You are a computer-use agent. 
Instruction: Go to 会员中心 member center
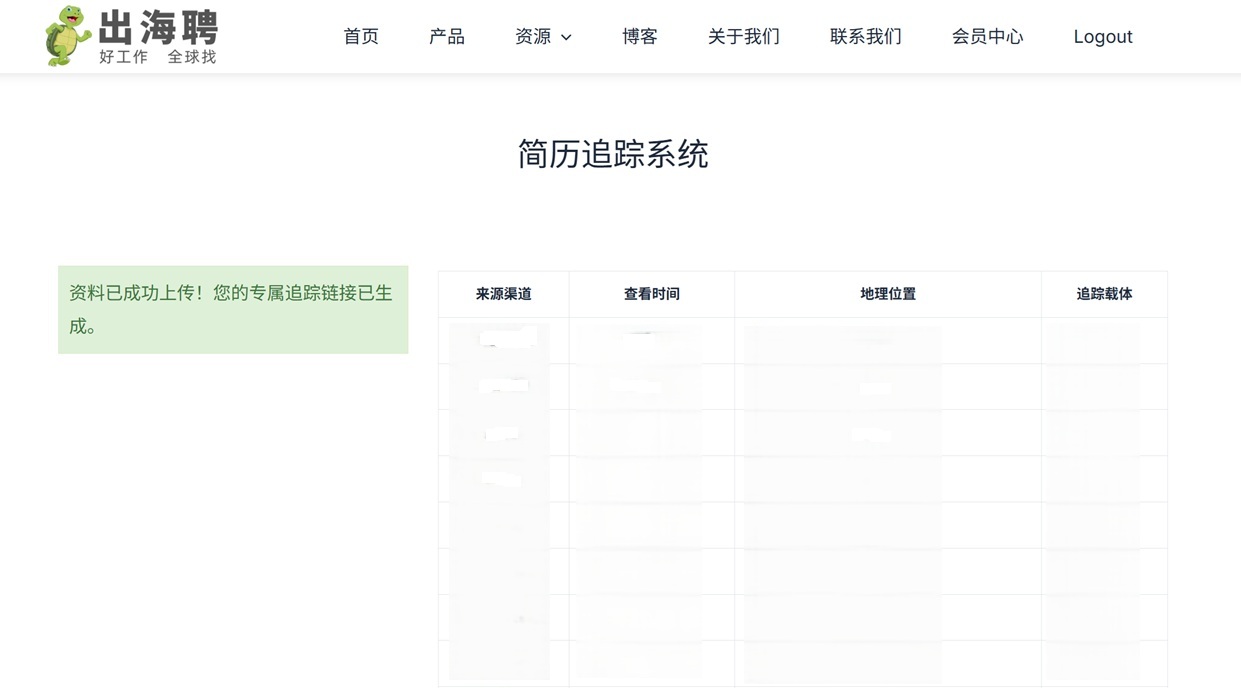tap(988, 37)
